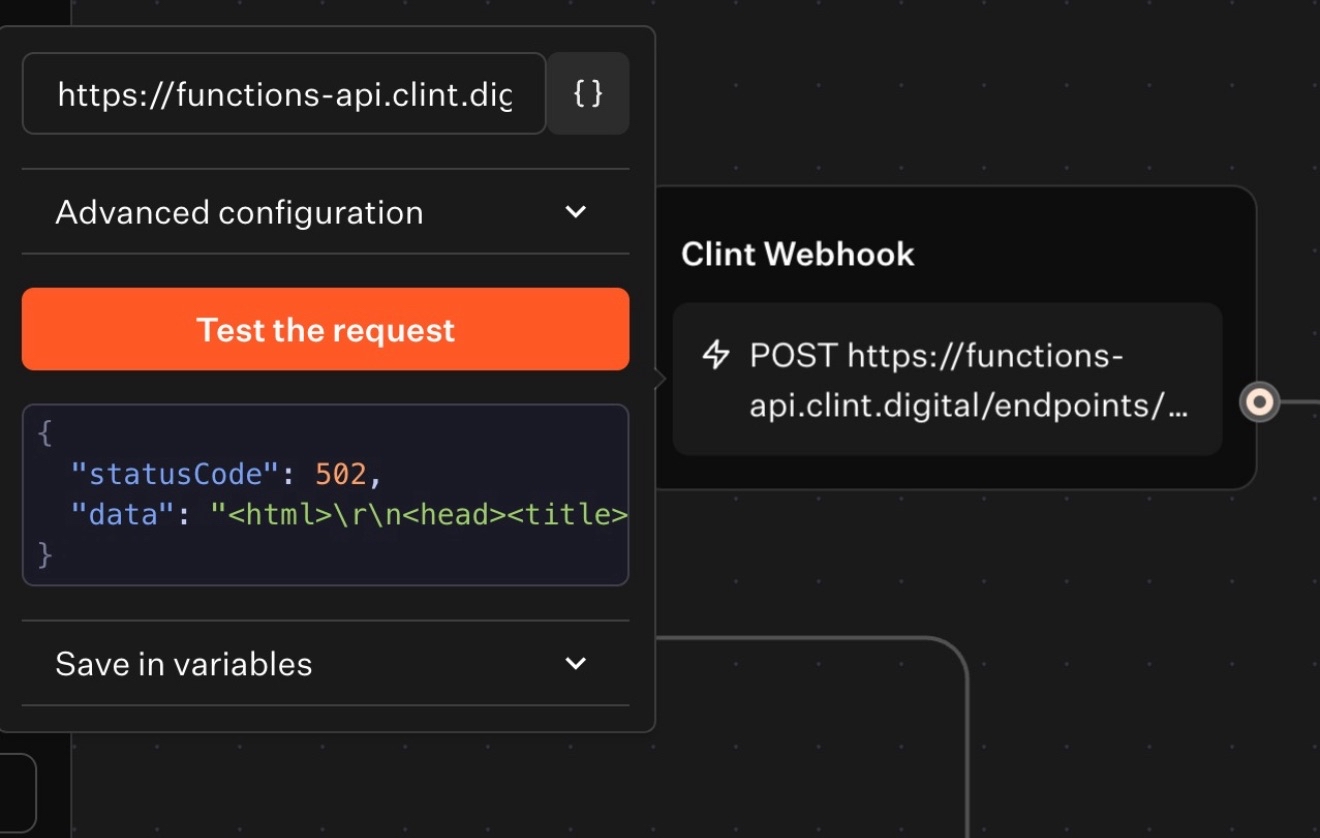Screen dimensions: 1320x838
Task: Click the curly braces variable insert button
Action: [x=588, y=94]
